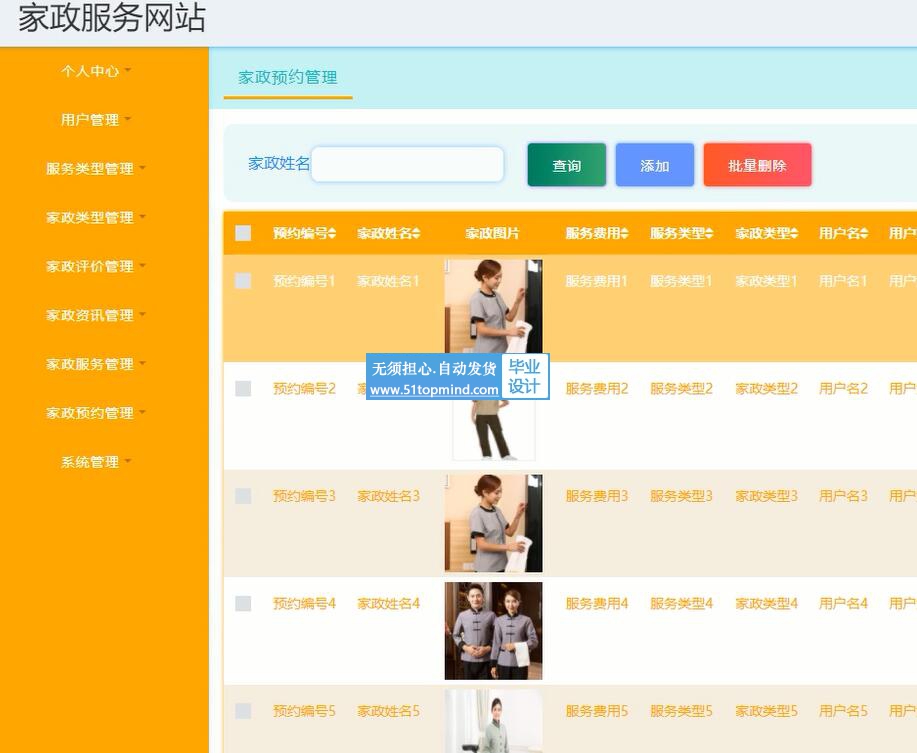The image size is (917, 753).
Task: Select cell 用户名2
Action: 843,389
